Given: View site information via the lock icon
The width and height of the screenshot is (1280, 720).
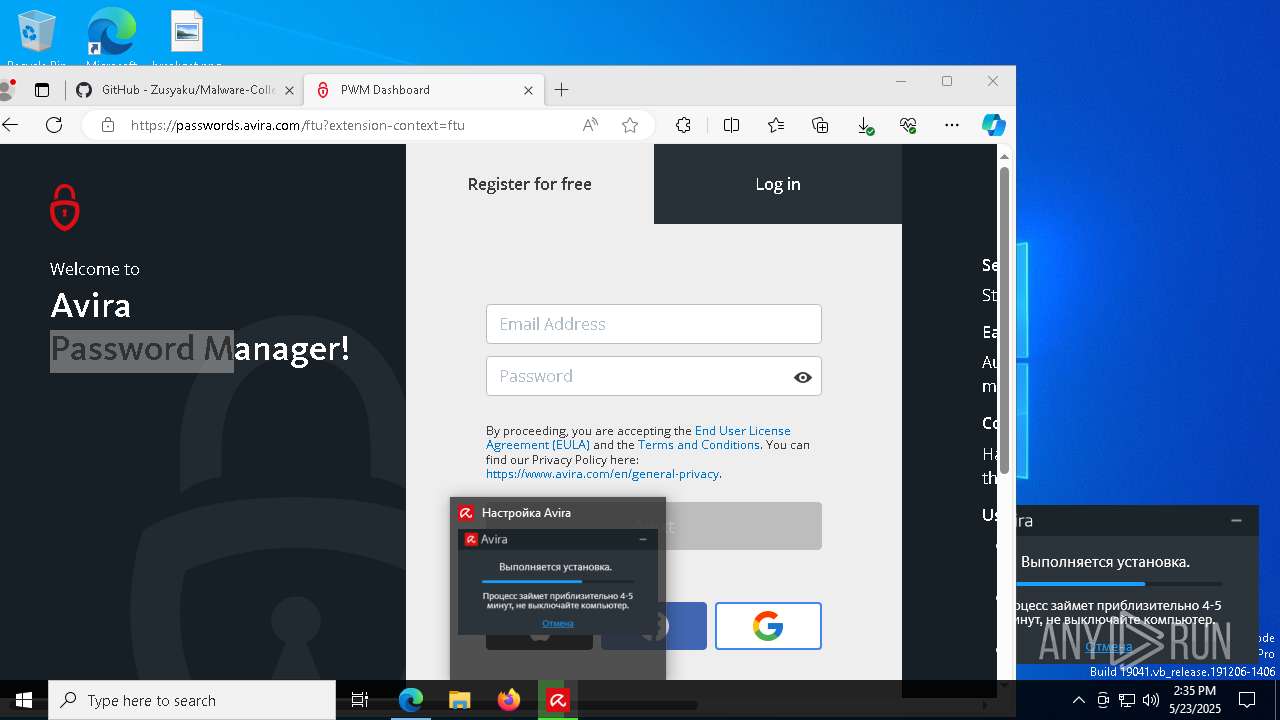Looking at the screenshot, I should point(108,125).
